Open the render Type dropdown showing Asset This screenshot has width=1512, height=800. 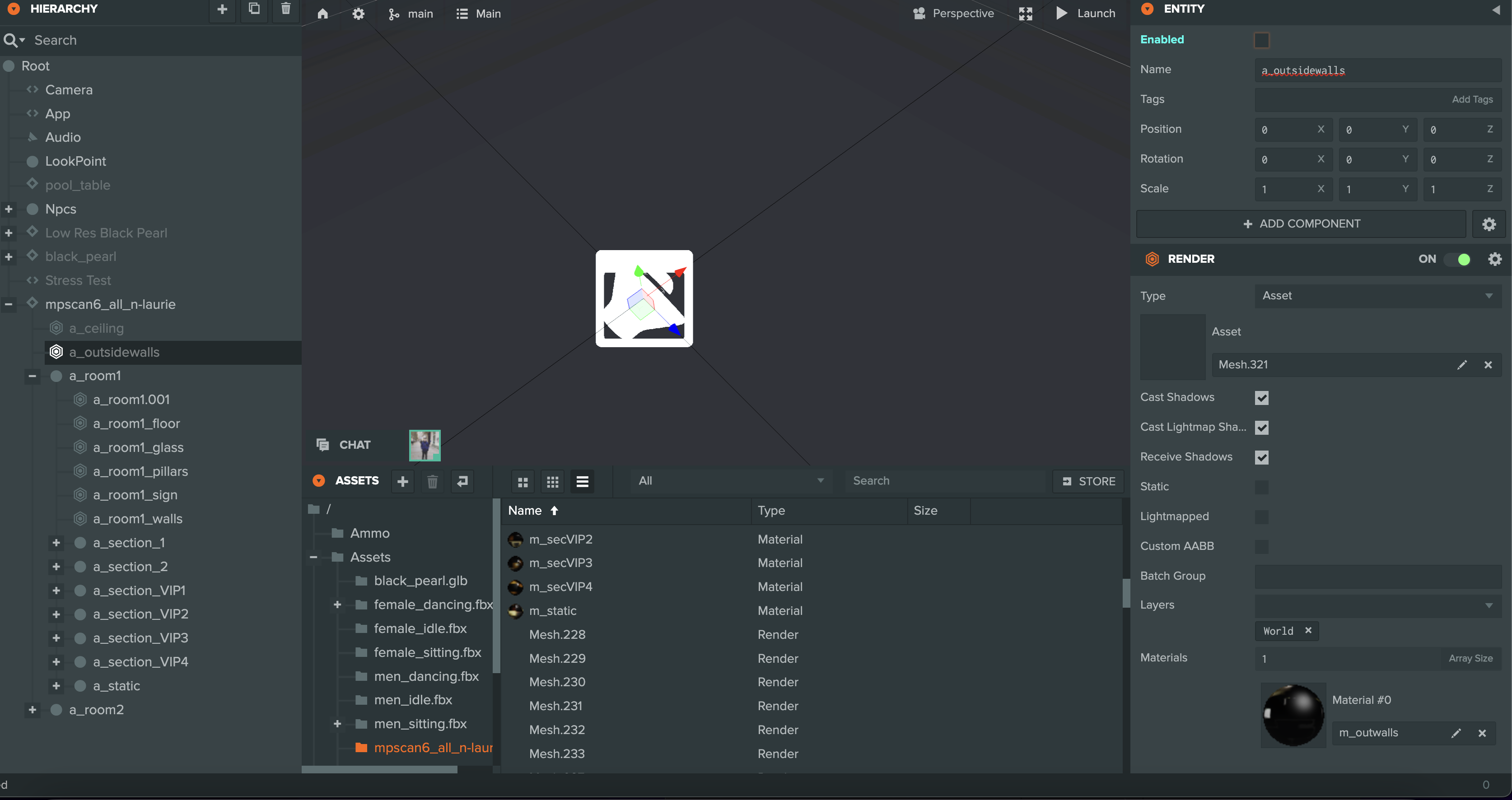(x=1377, y=296)
